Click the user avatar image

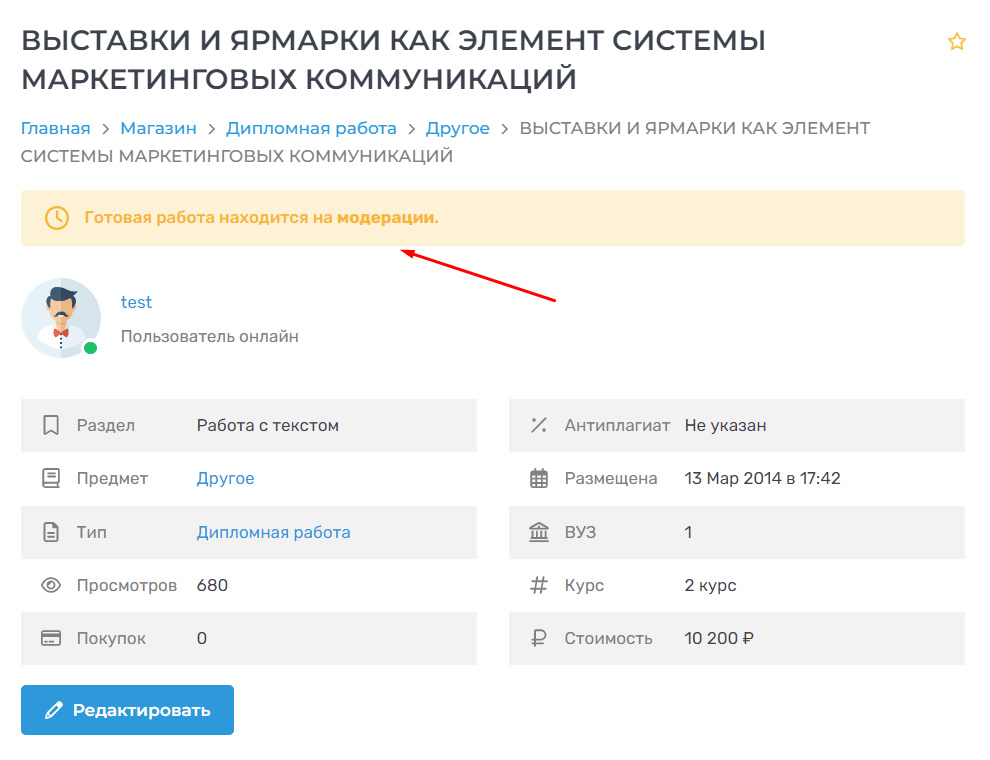coord(61,318)
